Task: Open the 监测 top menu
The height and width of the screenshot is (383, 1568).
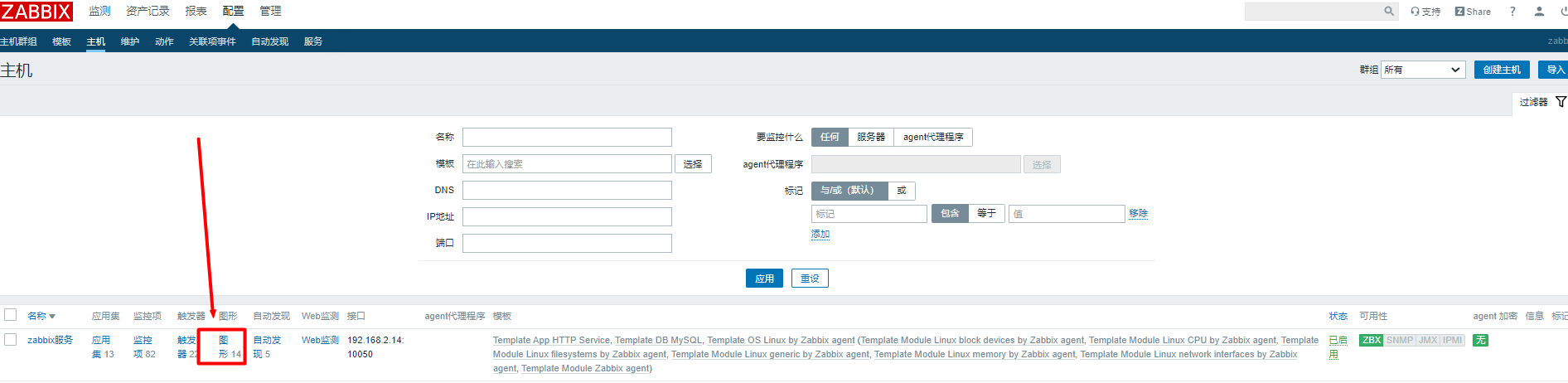Action: (99, 12)
